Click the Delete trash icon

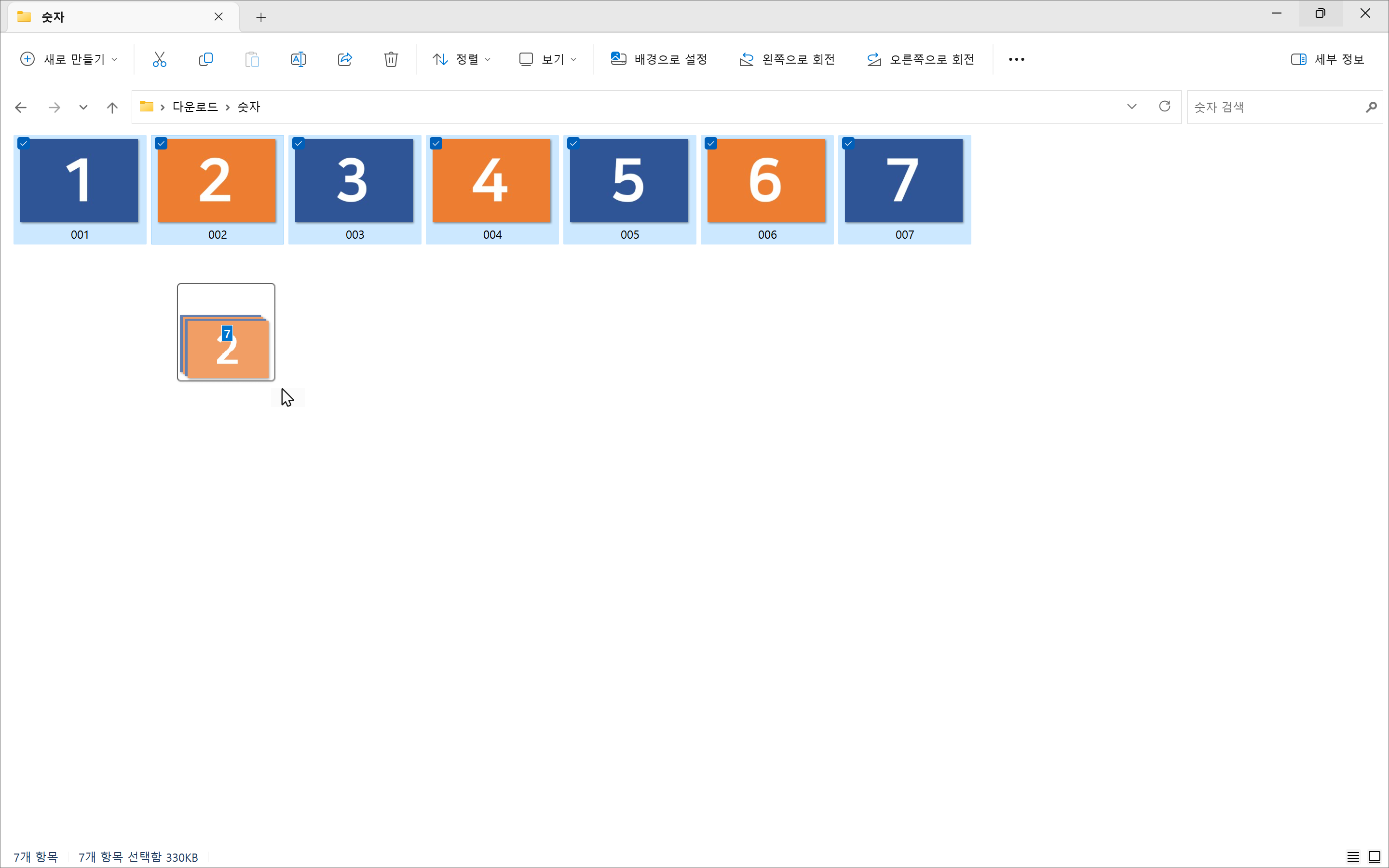[x=391, y=59]
